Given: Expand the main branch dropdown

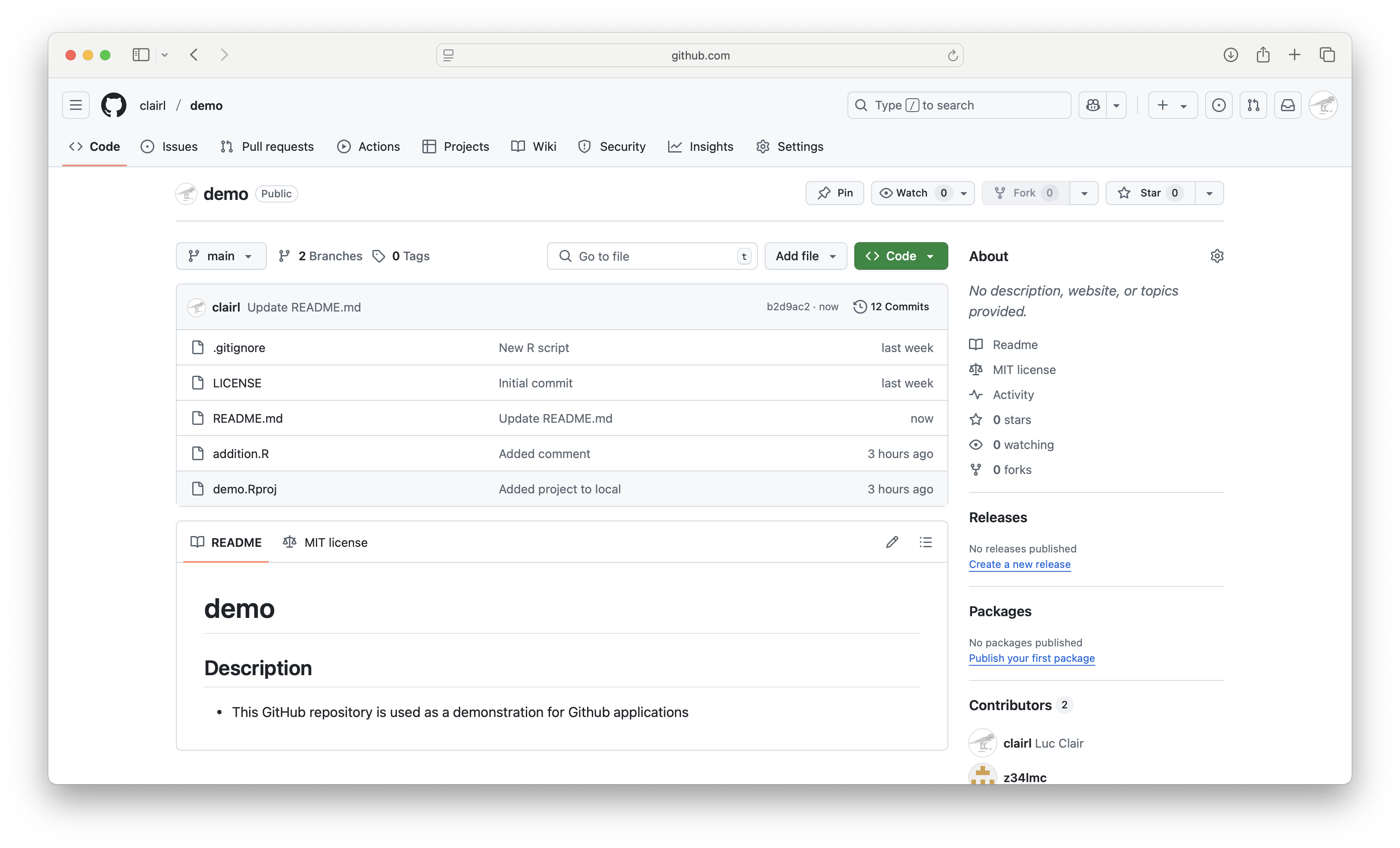Looking at the screenshot, I should tap(220, 256).
